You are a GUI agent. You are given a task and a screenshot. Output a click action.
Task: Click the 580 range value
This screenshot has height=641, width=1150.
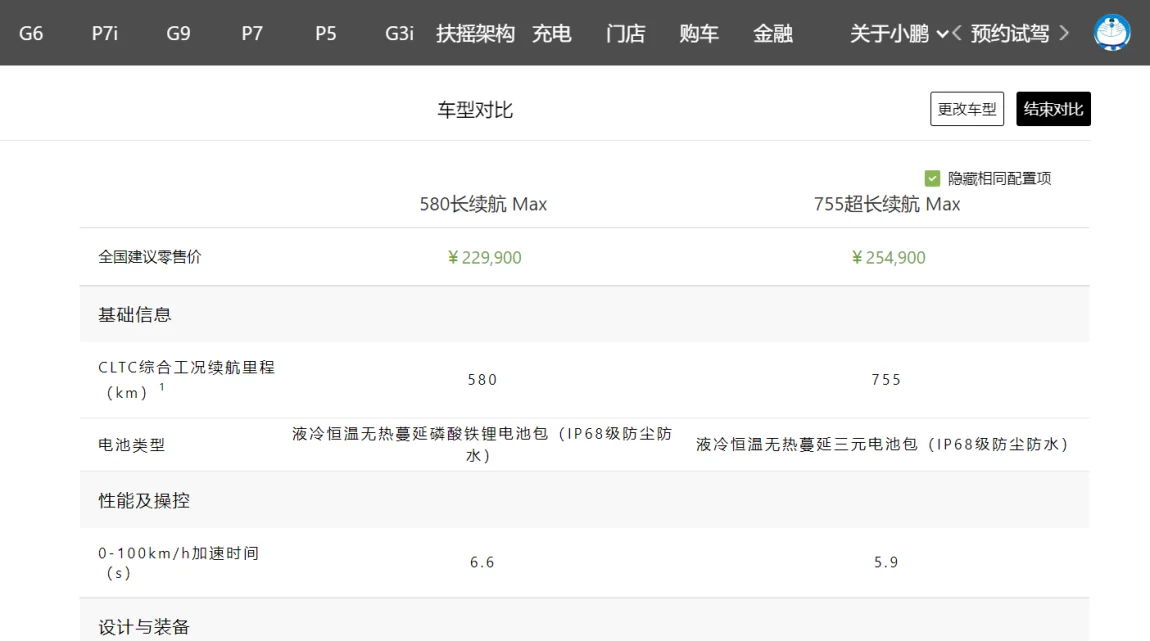pyautogui.click(x=483, y=379)
